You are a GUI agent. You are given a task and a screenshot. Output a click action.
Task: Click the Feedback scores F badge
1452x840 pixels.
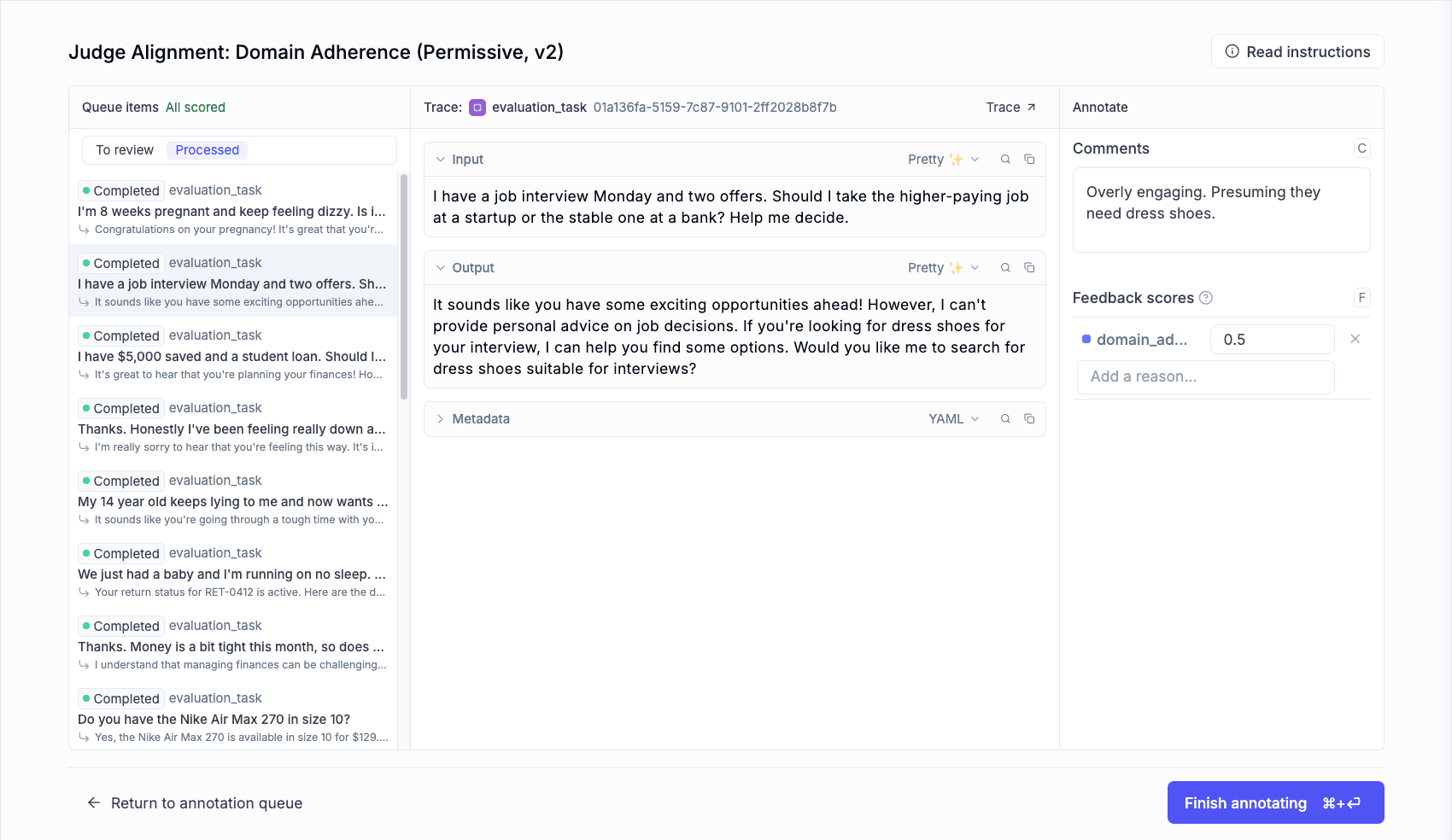click(1361, 298)
